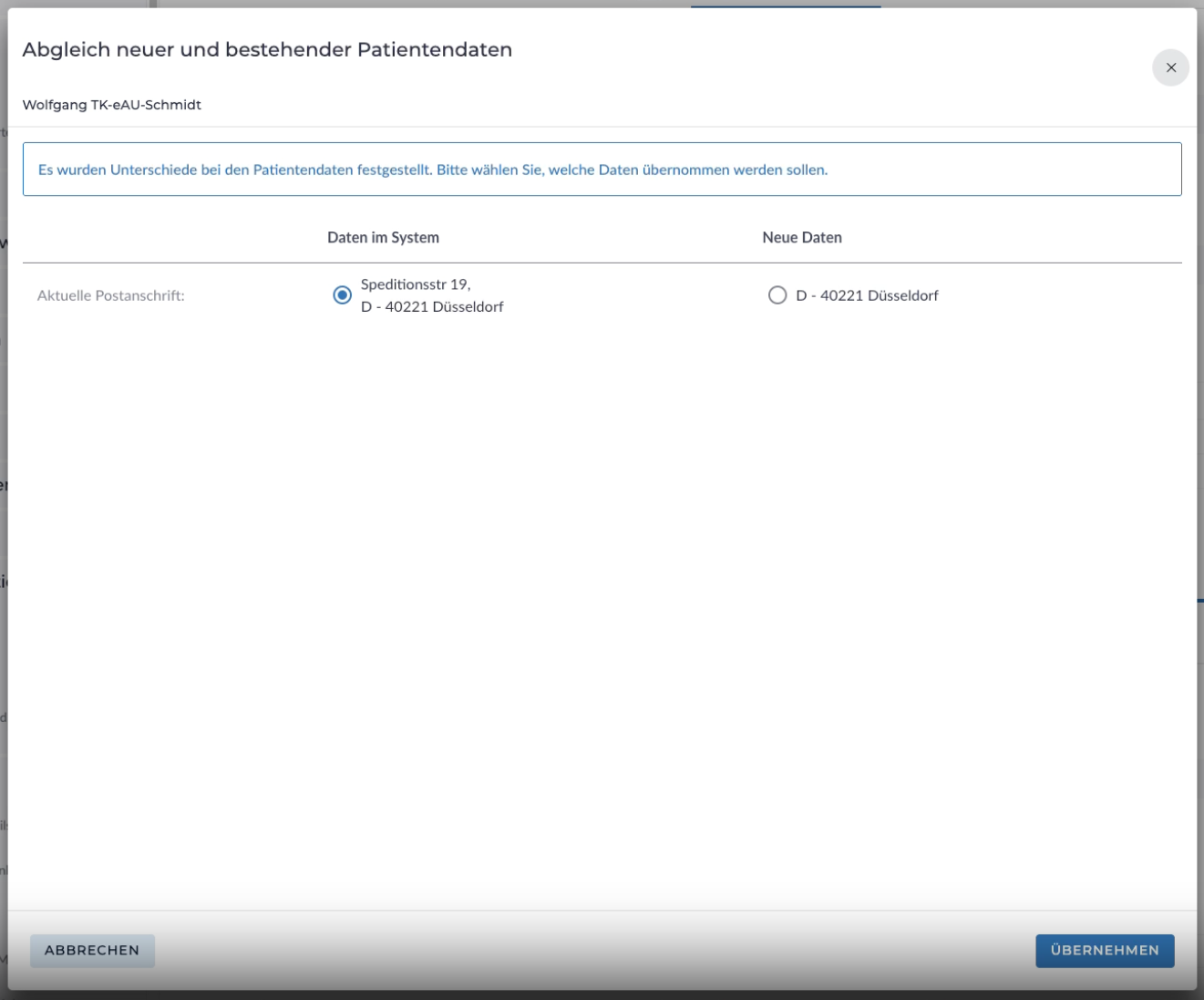Choose the Neue Daten address radio button
The width and height of the screenshot is (1204, 1000).
(777, 295)
